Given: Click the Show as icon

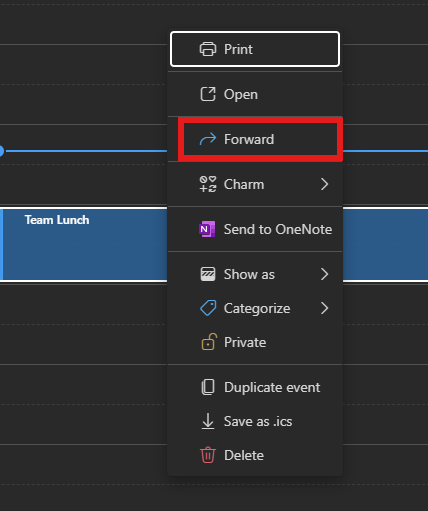Looking at the screenshot, I should (208, 274).
